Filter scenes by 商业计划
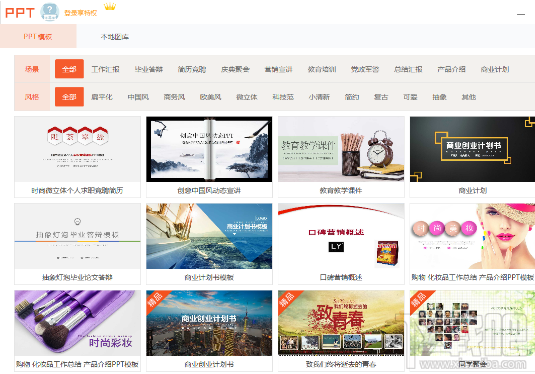The width and height of the screenshot is (535, 374). [x=495, y=69]
